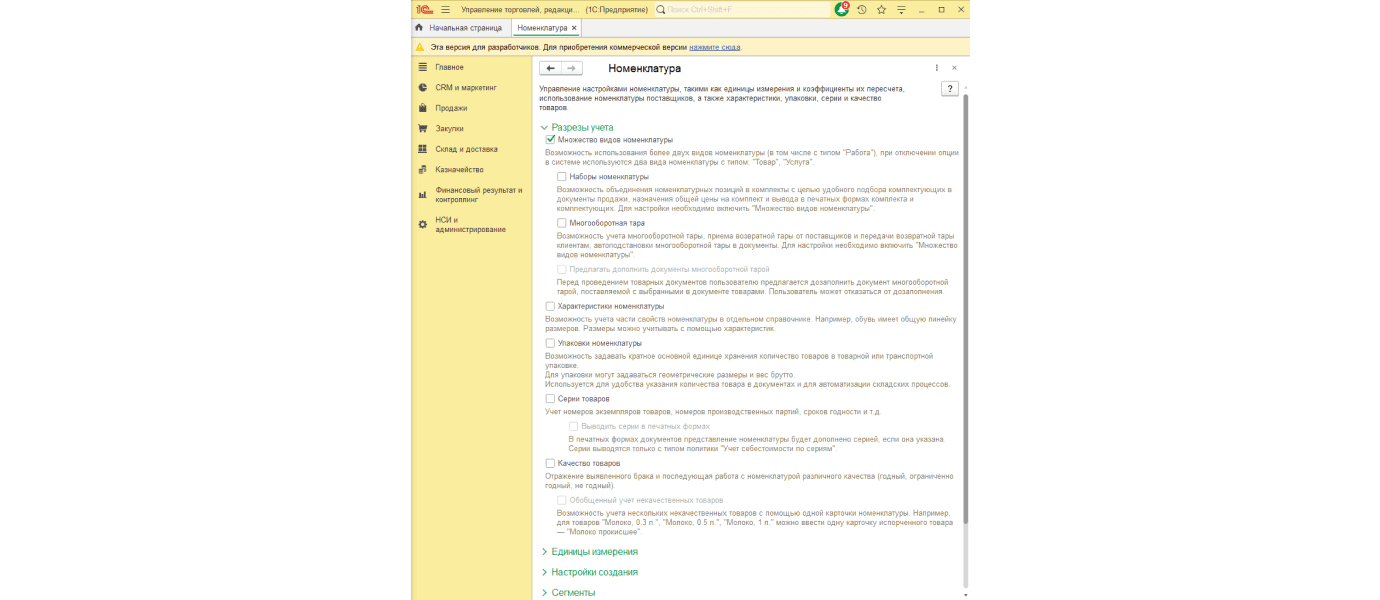This screenshot has width=1380, height=600.
Task: Enable Многооборотная тара checkbox
Action: click(562, 223)
